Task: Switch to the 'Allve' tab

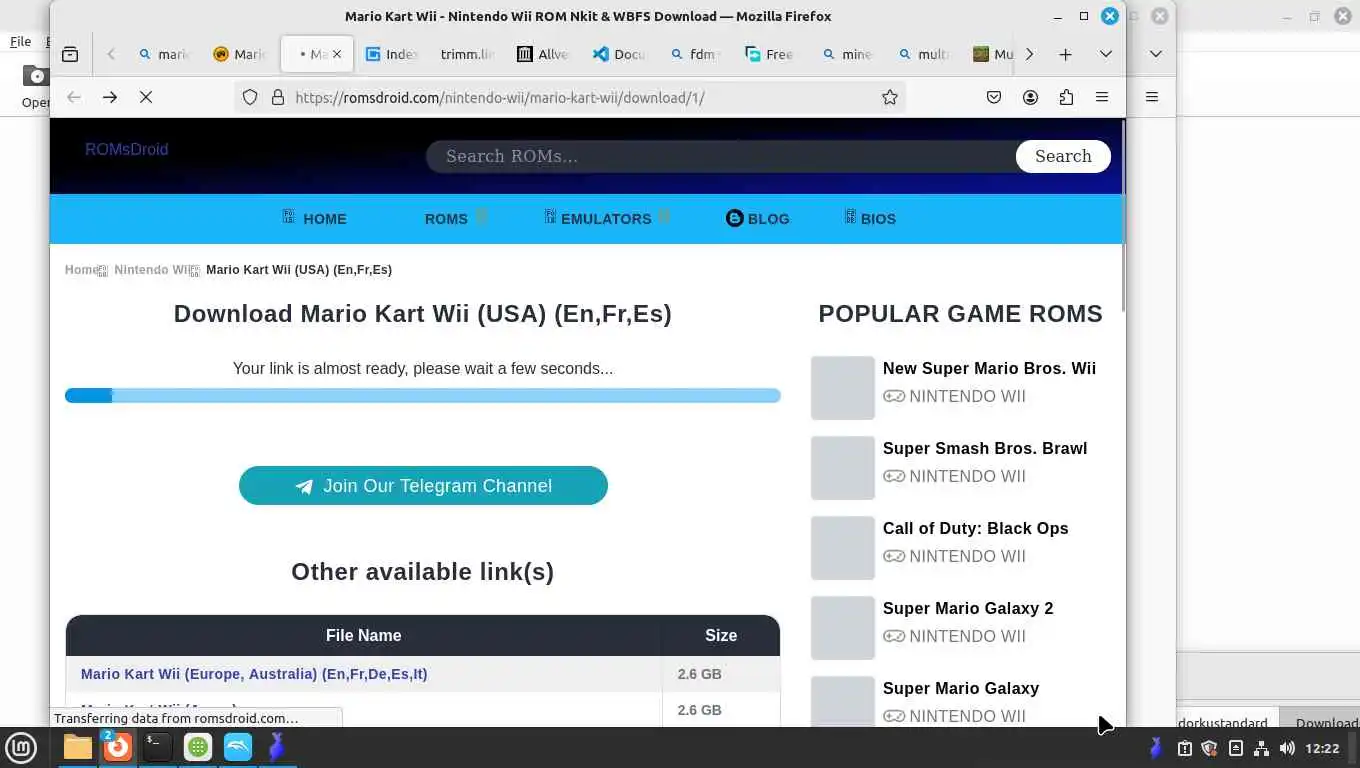Action: 543,54
